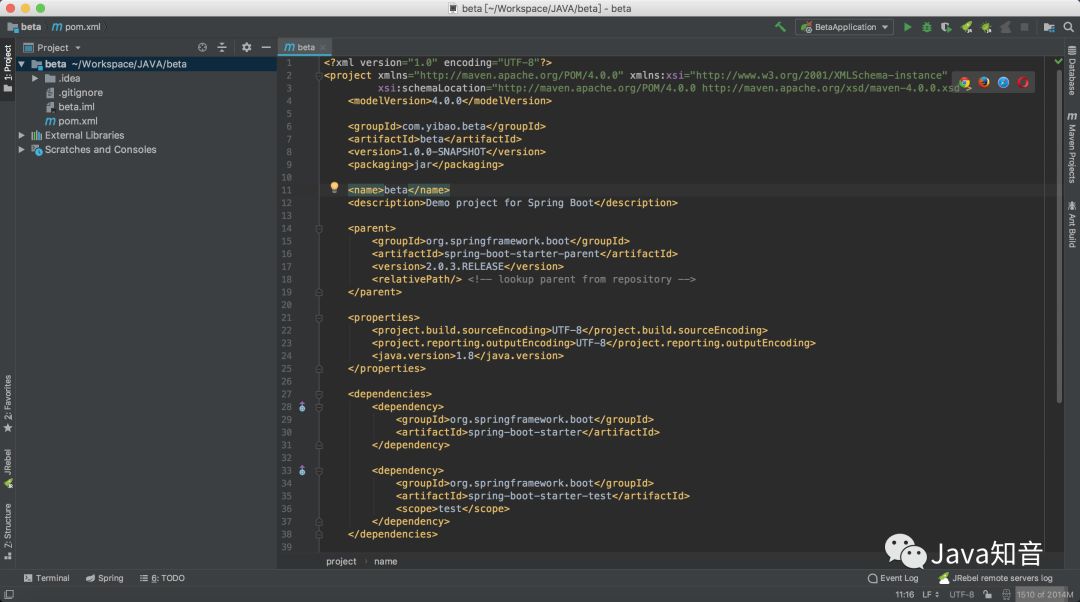1080x602 pixels.
Task: Place cursor on the description line 12
Action: (512, 203)
